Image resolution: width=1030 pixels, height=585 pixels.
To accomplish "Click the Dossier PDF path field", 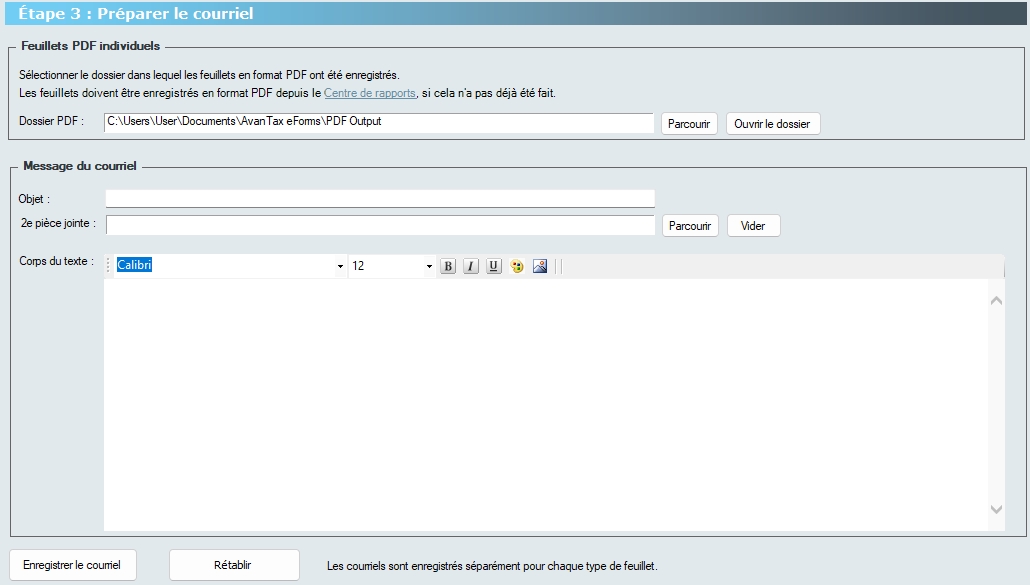I will coord(380,122).
